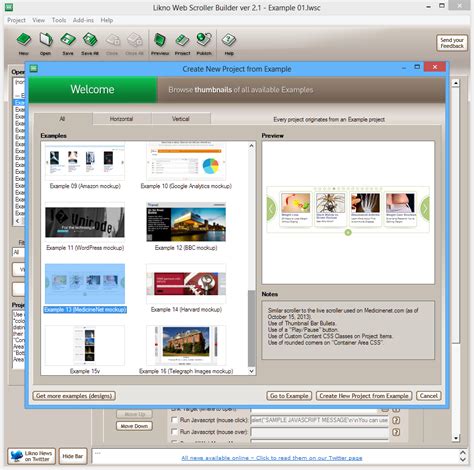Save the project using the Save icon

pyautogui.click(x=68, y=40)
